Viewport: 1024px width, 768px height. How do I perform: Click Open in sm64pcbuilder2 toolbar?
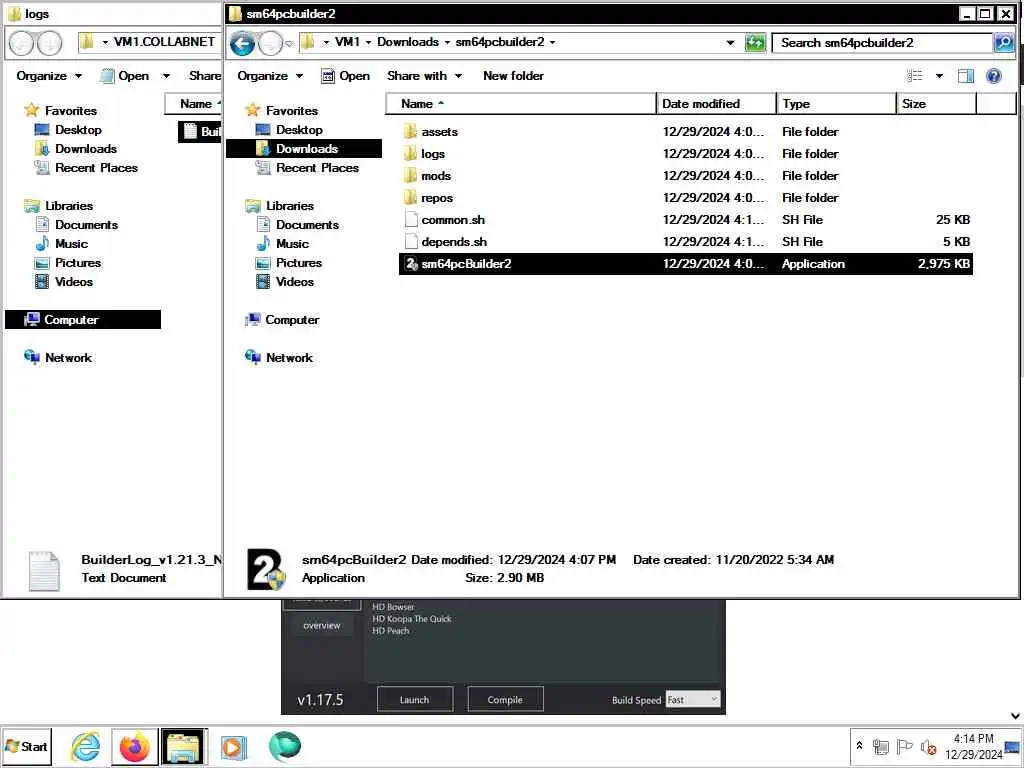tap(345, 76)
